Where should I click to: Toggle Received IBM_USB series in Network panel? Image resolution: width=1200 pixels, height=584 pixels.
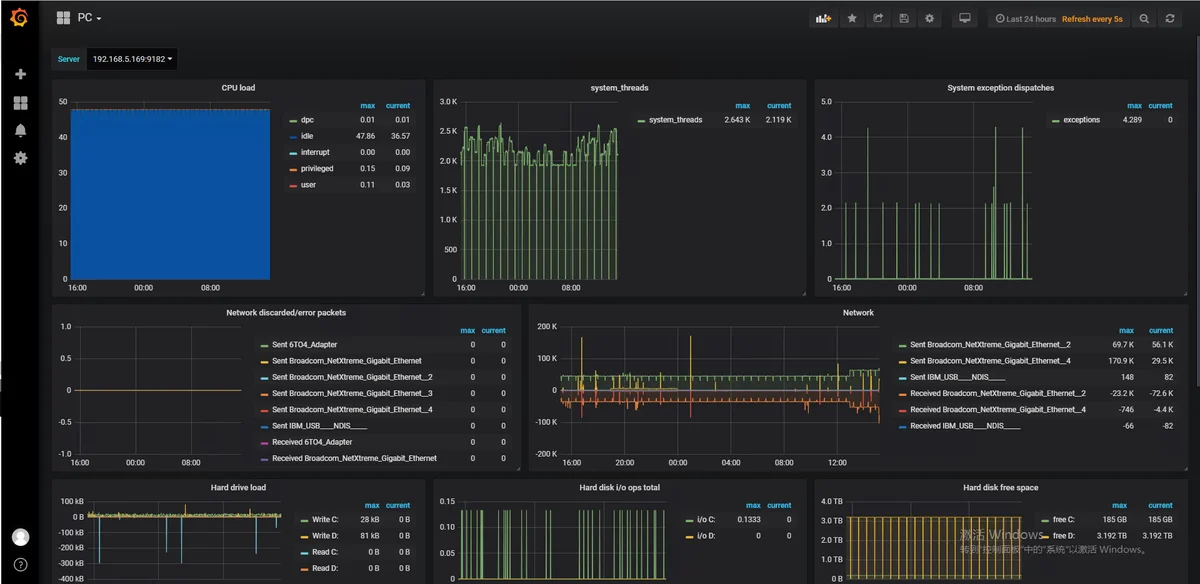(965, 426)
